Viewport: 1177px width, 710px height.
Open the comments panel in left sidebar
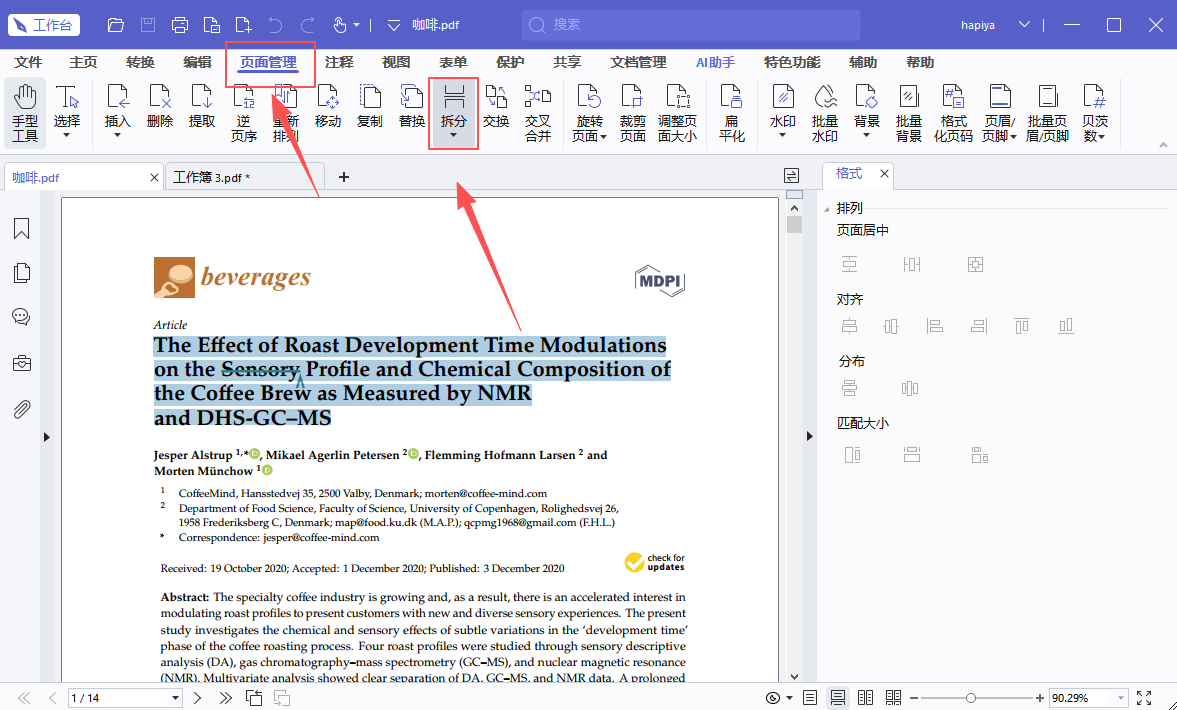pyautogui.click(x=22, y=317)
